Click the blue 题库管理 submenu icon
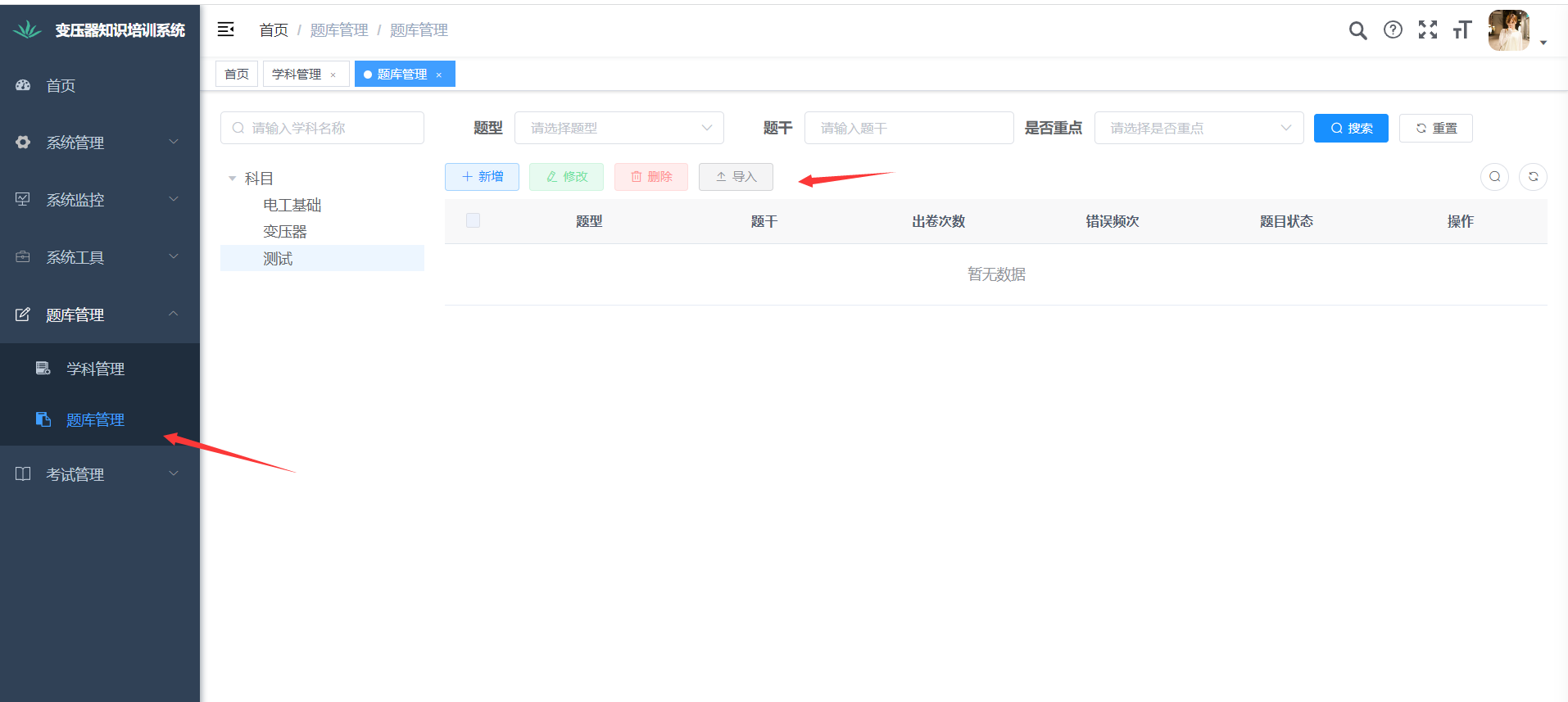The width and height of the screenshot is (1568, 702). (x=43, y=419)
